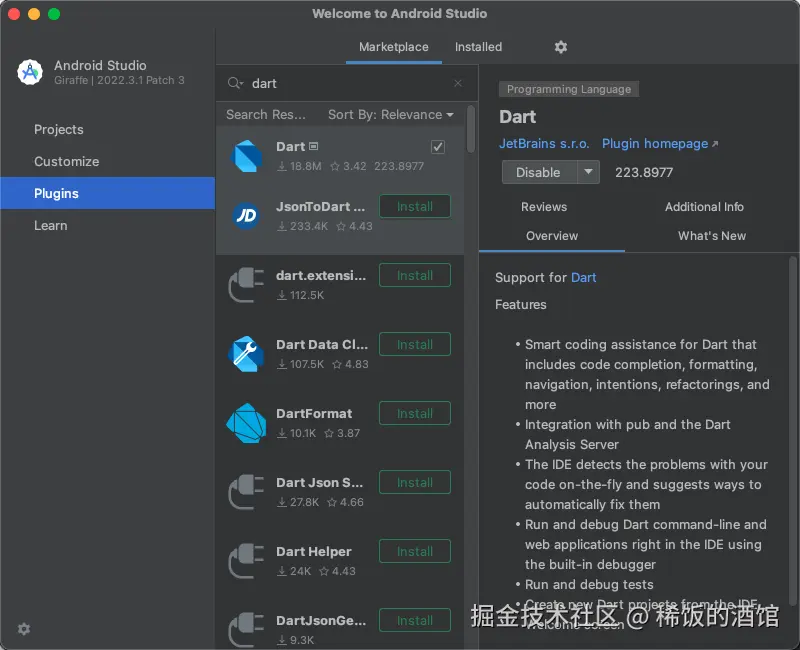Image resolution: width=800 pixels, height=650 pixels.
Task: Uncheck the Dart plugin enabled checkbox
Action: (438, 147)
